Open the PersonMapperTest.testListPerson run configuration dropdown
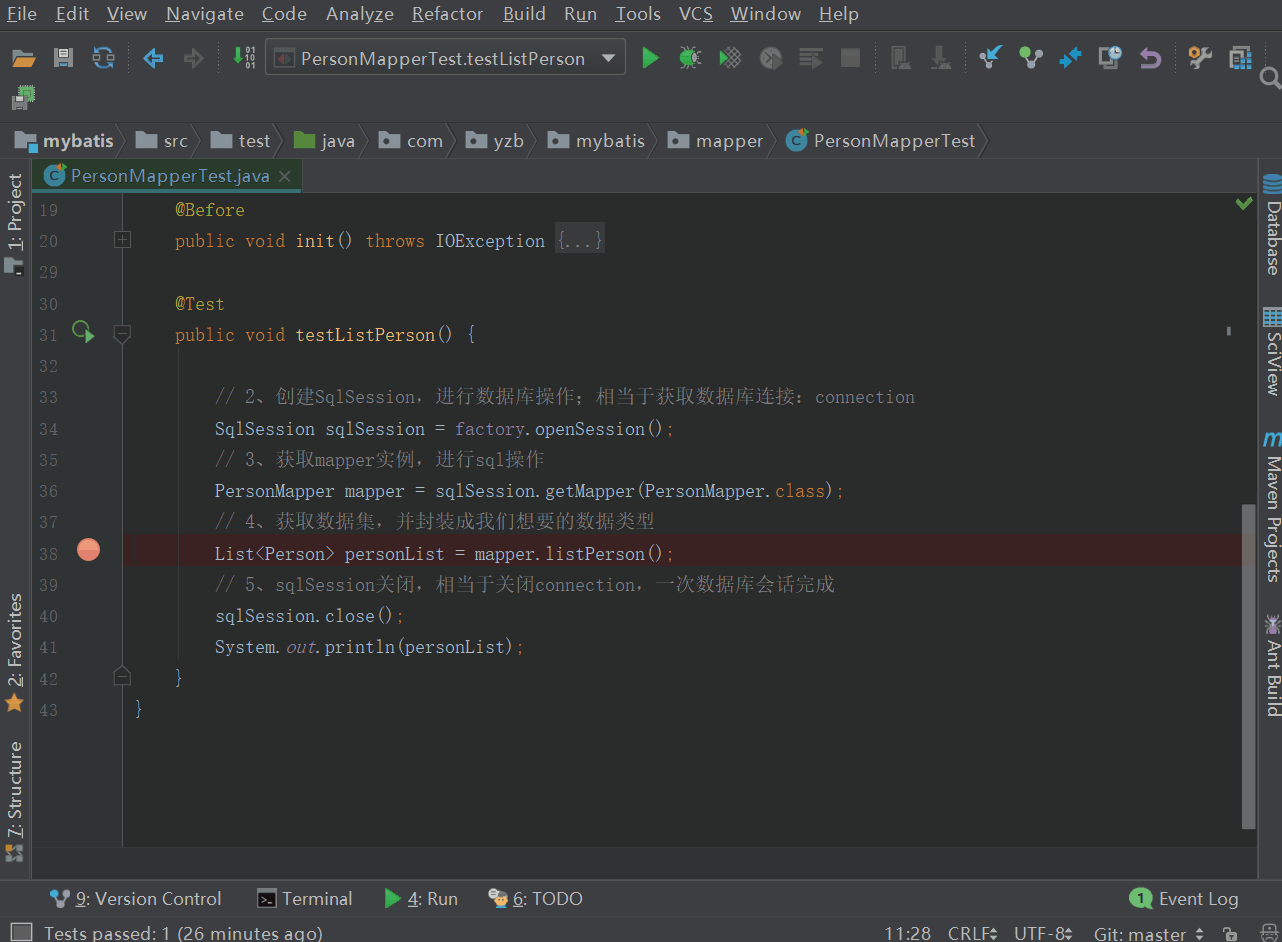 click(445, 58)
